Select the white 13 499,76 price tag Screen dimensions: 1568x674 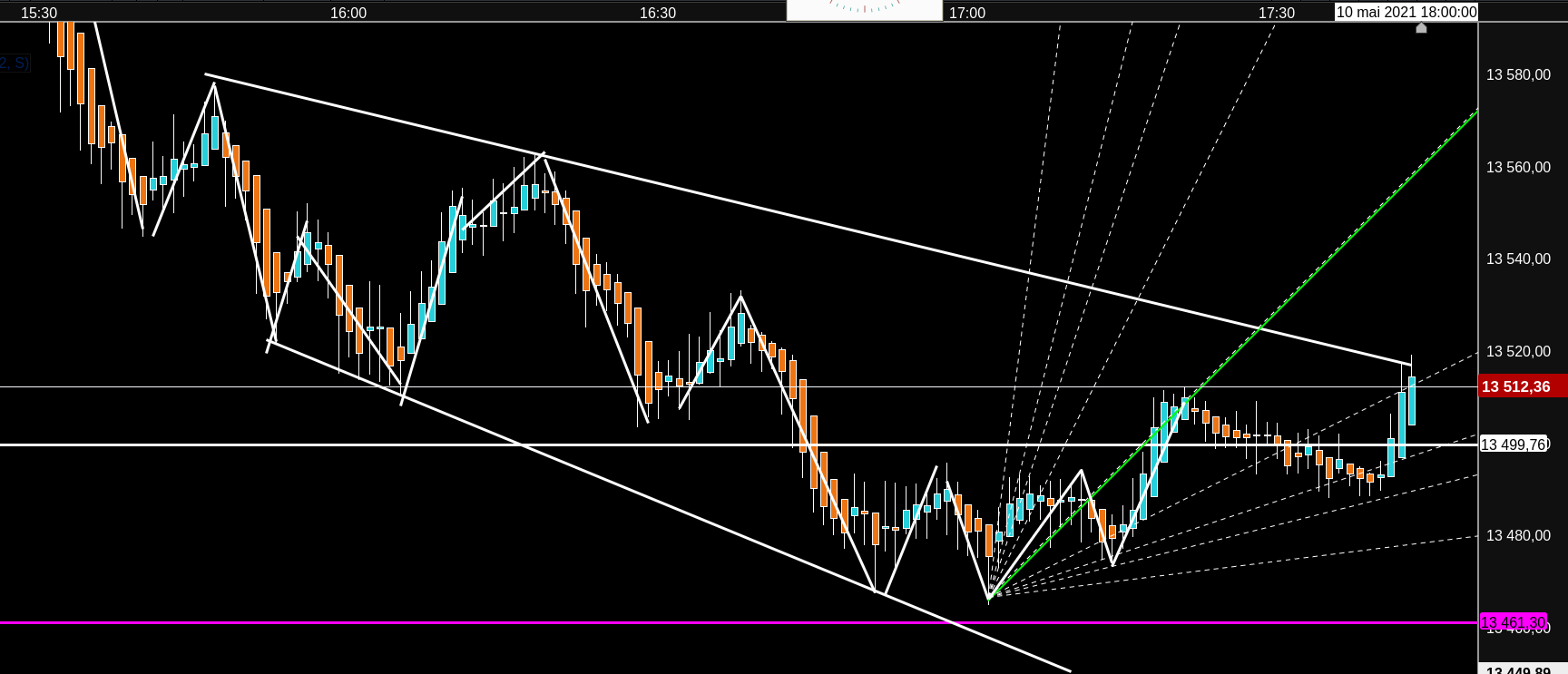[1514, 444]
